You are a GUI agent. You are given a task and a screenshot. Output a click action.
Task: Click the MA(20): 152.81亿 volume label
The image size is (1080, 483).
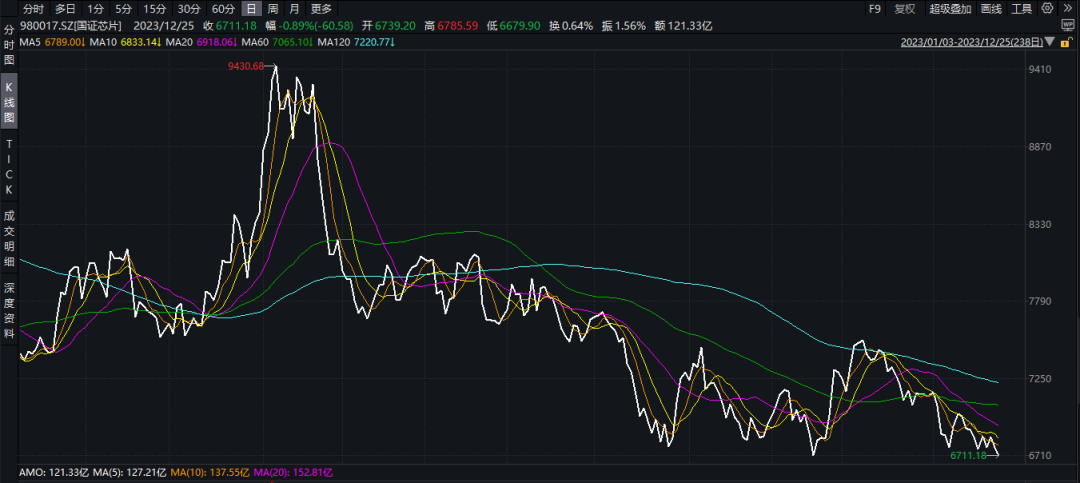click(x=293, y=473)
